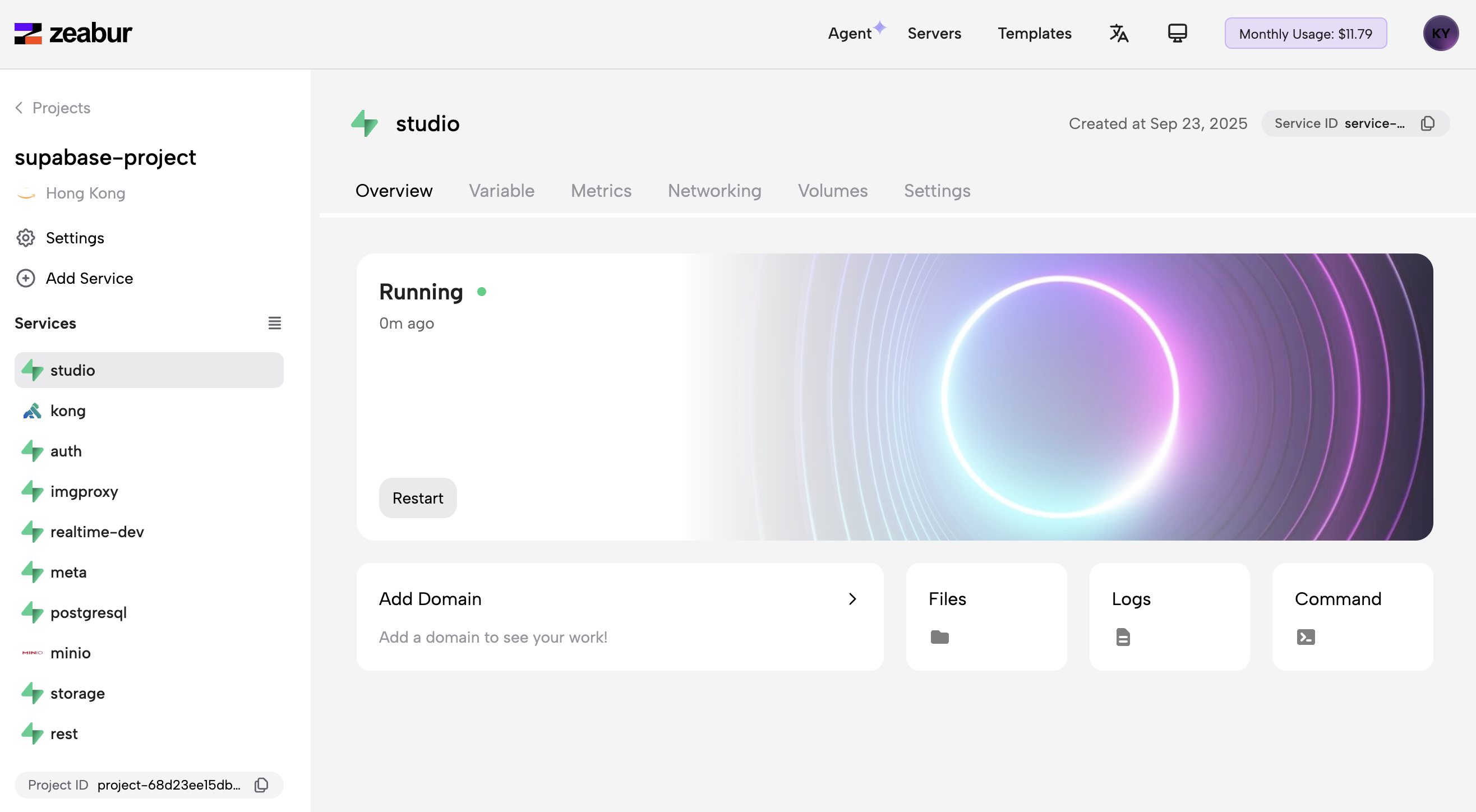The height and width of the screenshot is (812, 1476).
Task: Open the Networking tab
Action: [x=714, y=191]
